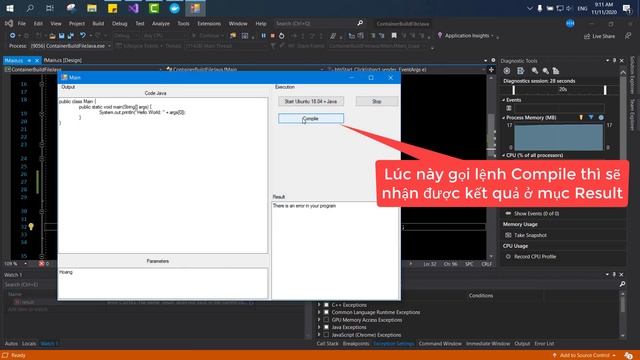Toggle Private Bytes legend in Process Memory

point(601,118)
